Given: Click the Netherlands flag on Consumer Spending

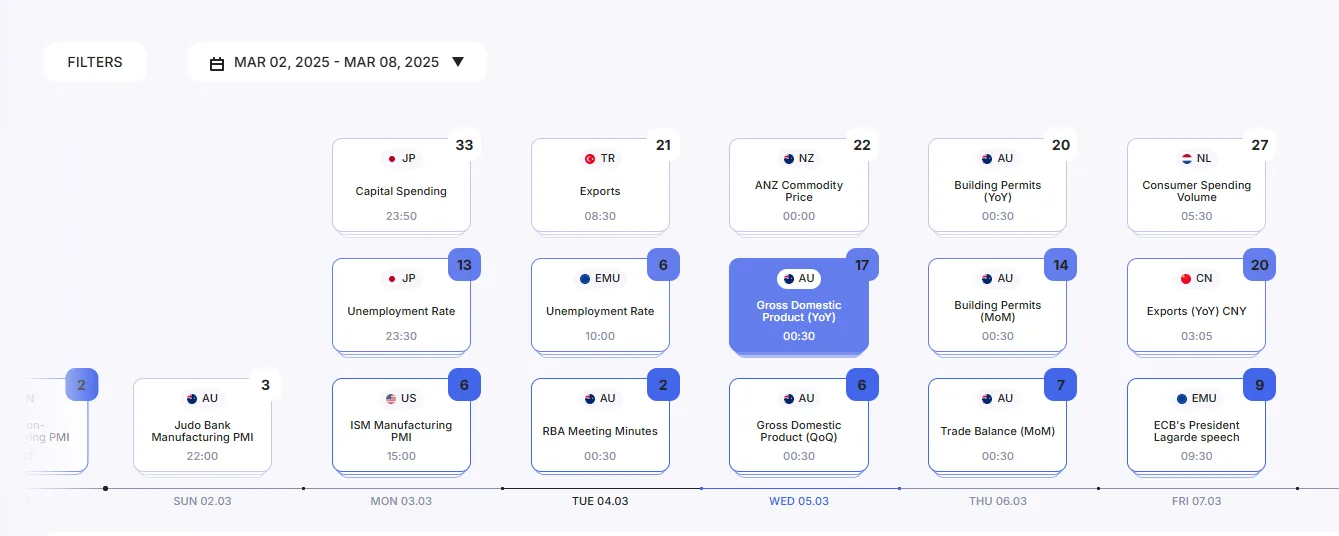Looking at the screenshot, I should (x=1187, y=159).
